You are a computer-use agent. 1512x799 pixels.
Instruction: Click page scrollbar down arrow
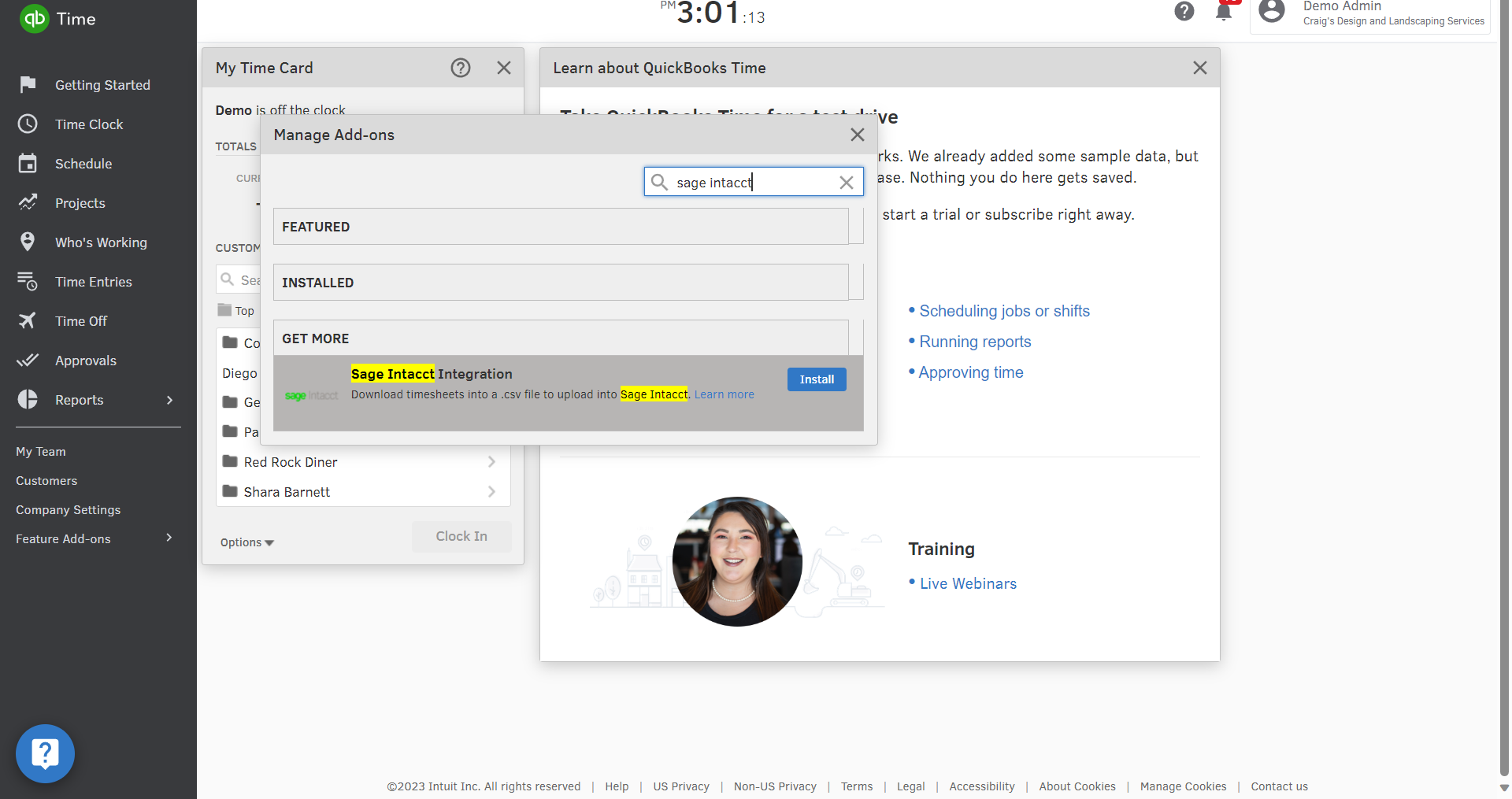[x=1504, y=787]
